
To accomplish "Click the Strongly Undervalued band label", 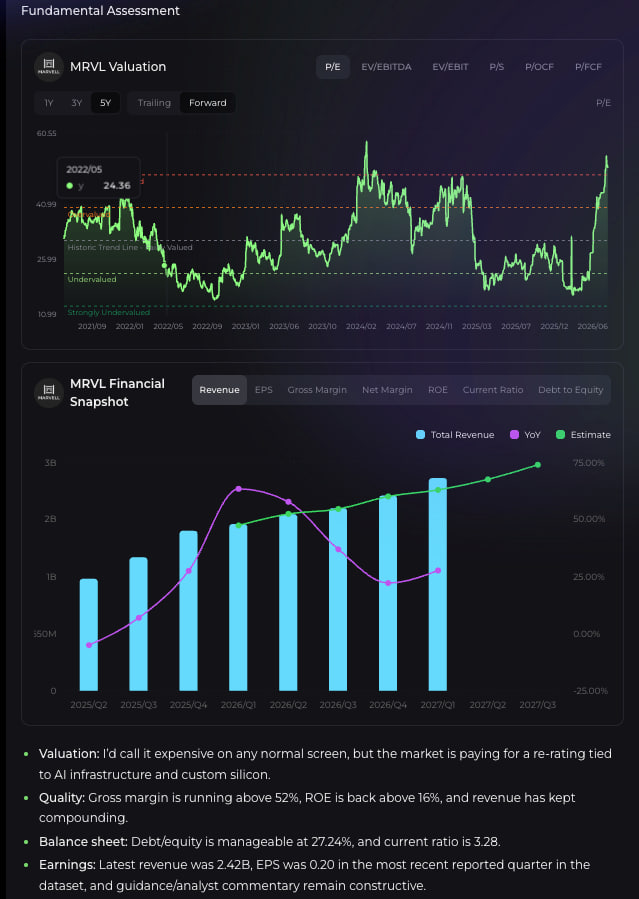I will [108, 312].
